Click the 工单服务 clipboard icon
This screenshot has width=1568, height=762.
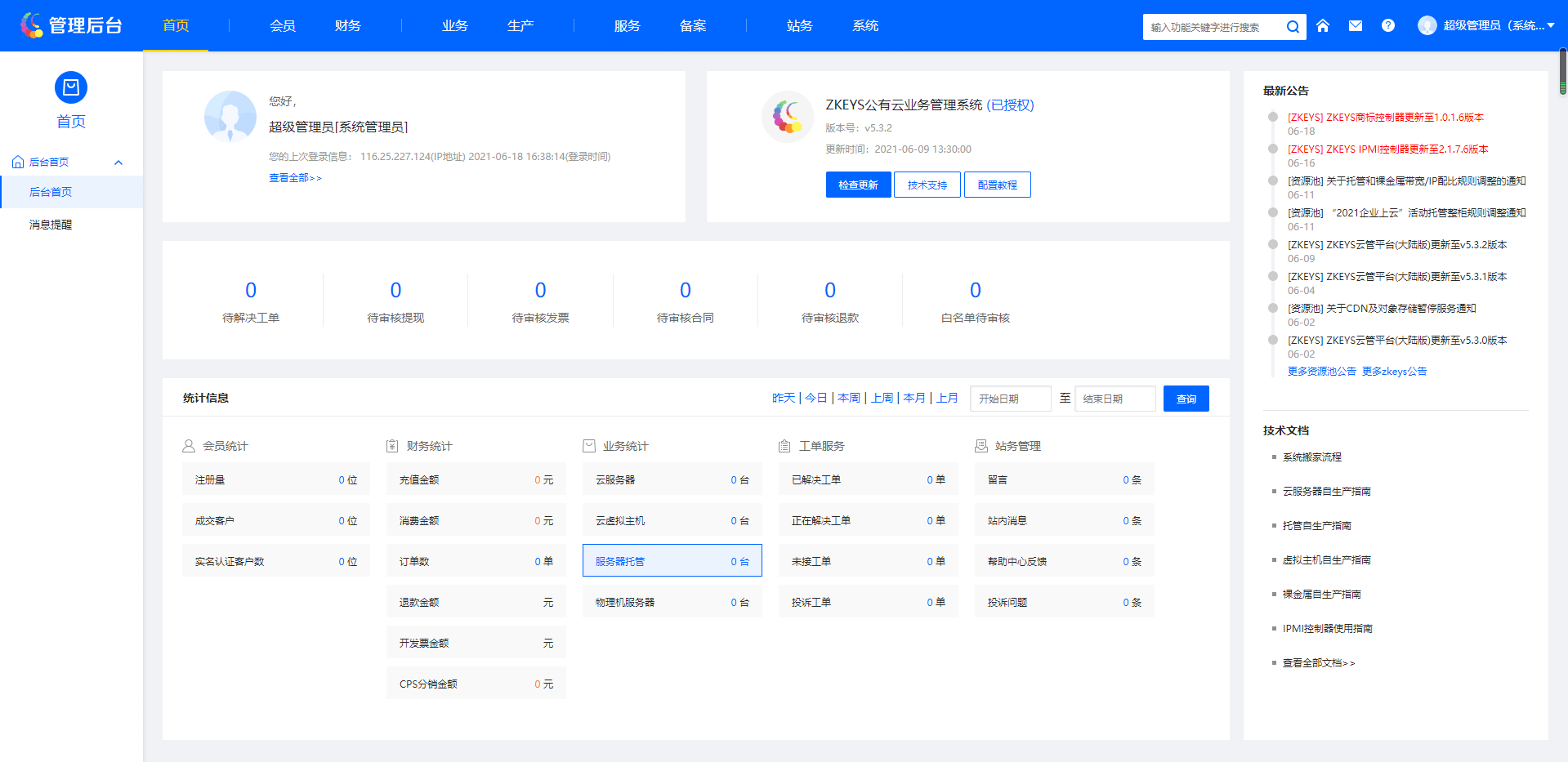coord(784,446)
